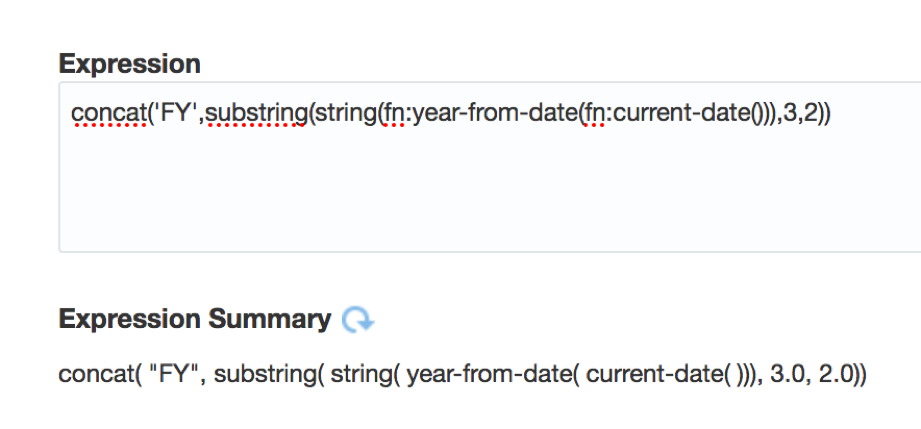Viewport: 921px width, 429px height.
Task: Click the first underlined 'fn' in the Expression field
Action: pyautogui.click(x=393, y=114)
